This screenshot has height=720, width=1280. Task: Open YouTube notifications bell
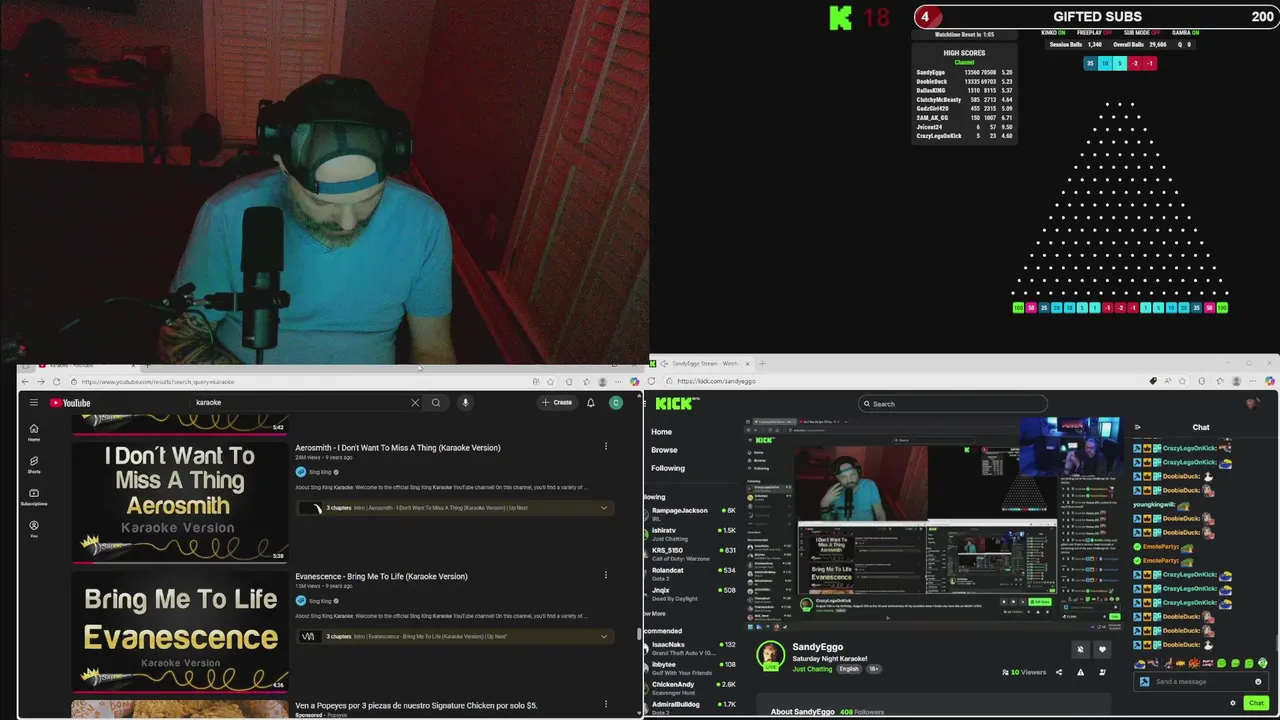point(591,403)
